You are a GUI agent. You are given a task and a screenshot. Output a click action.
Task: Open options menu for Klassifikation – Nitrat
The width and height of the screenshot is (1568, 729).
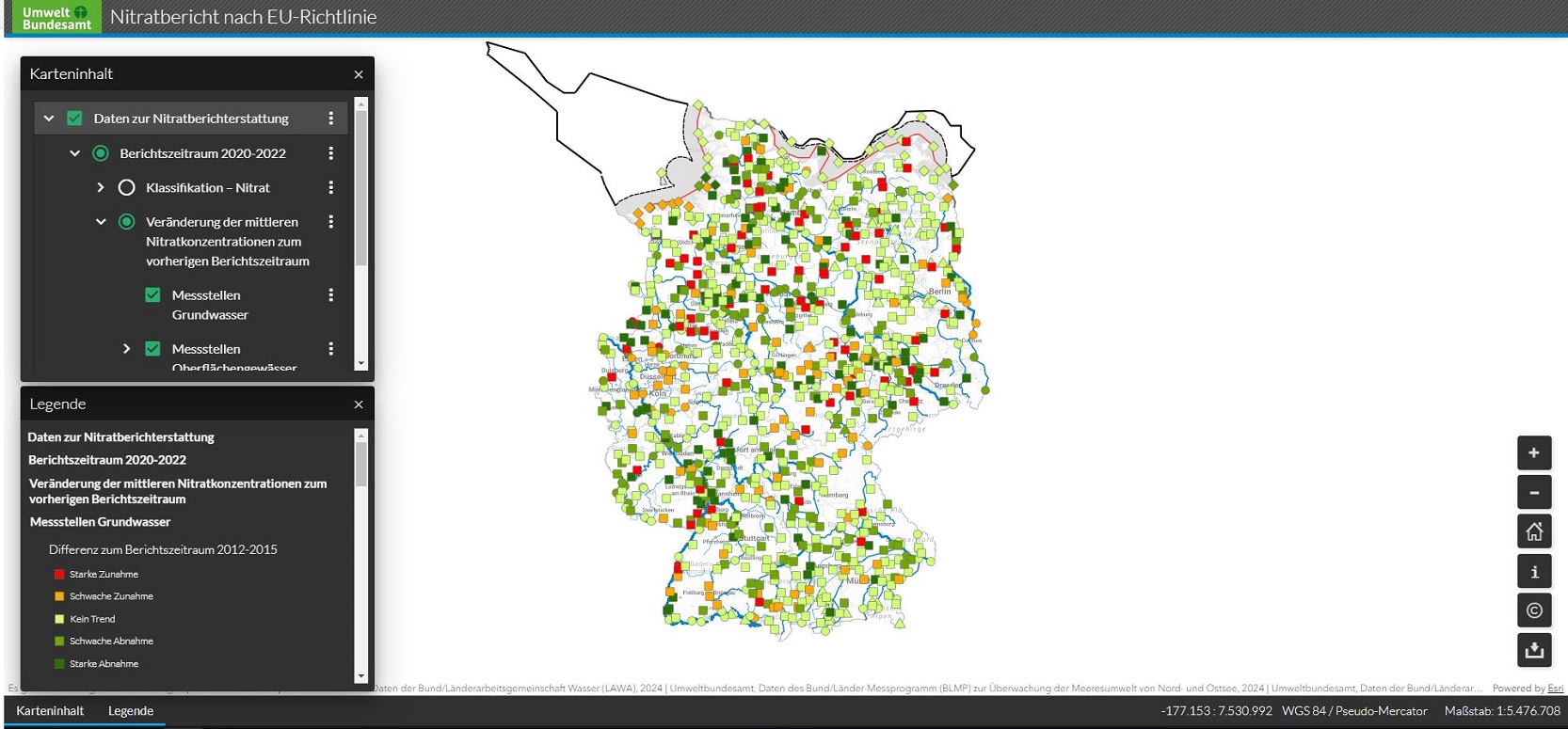point(330,188)
